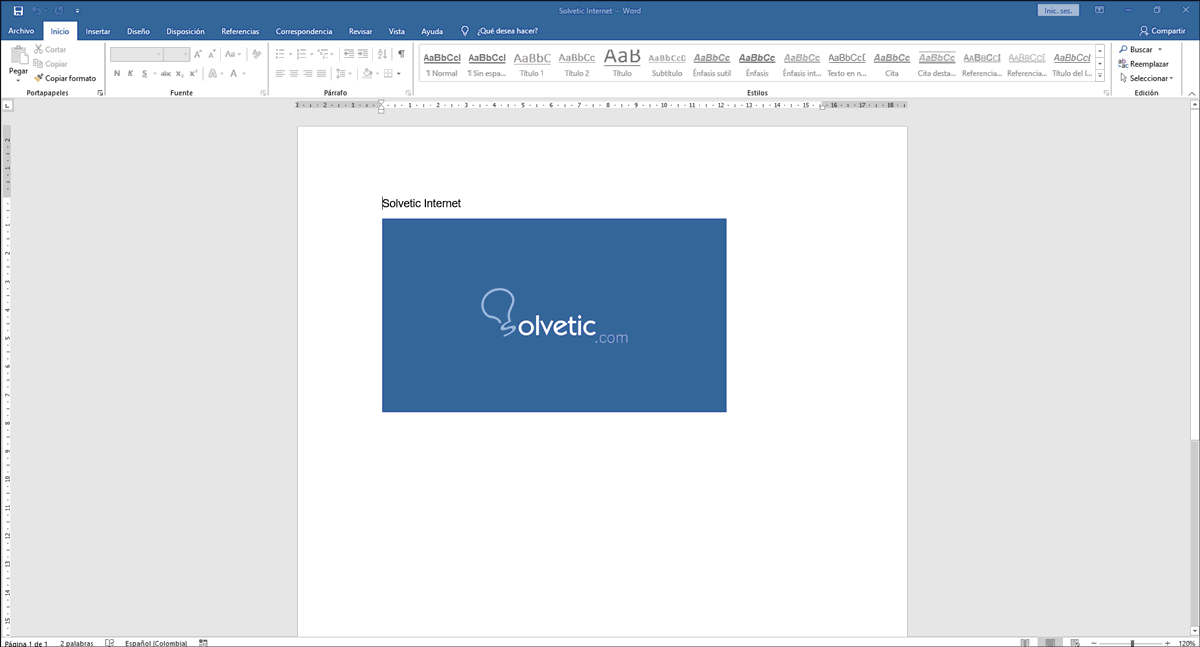Image resolution: width=1200 pixels, height=647 pixels.
Task: Toggle subscript formatting
Action: tap(179, 73)
